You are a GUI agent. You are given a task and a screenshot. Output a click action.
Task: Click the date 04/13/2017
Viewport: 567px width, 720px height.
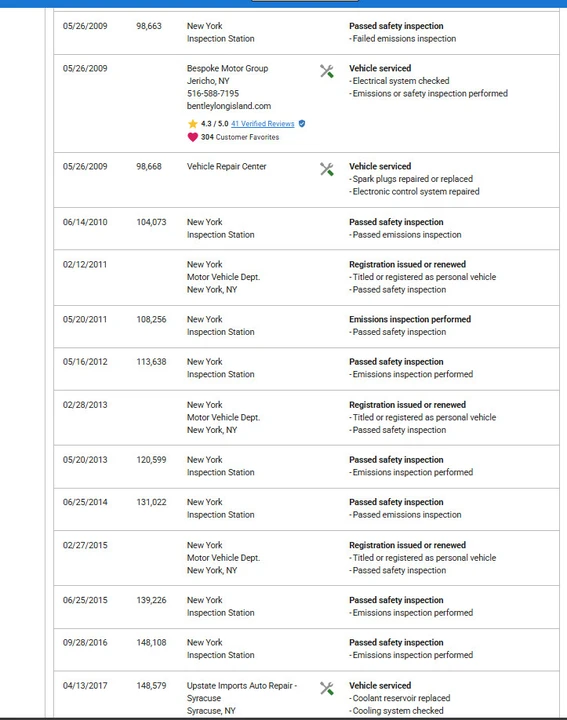pyautogui.click(x=85, y=686)
